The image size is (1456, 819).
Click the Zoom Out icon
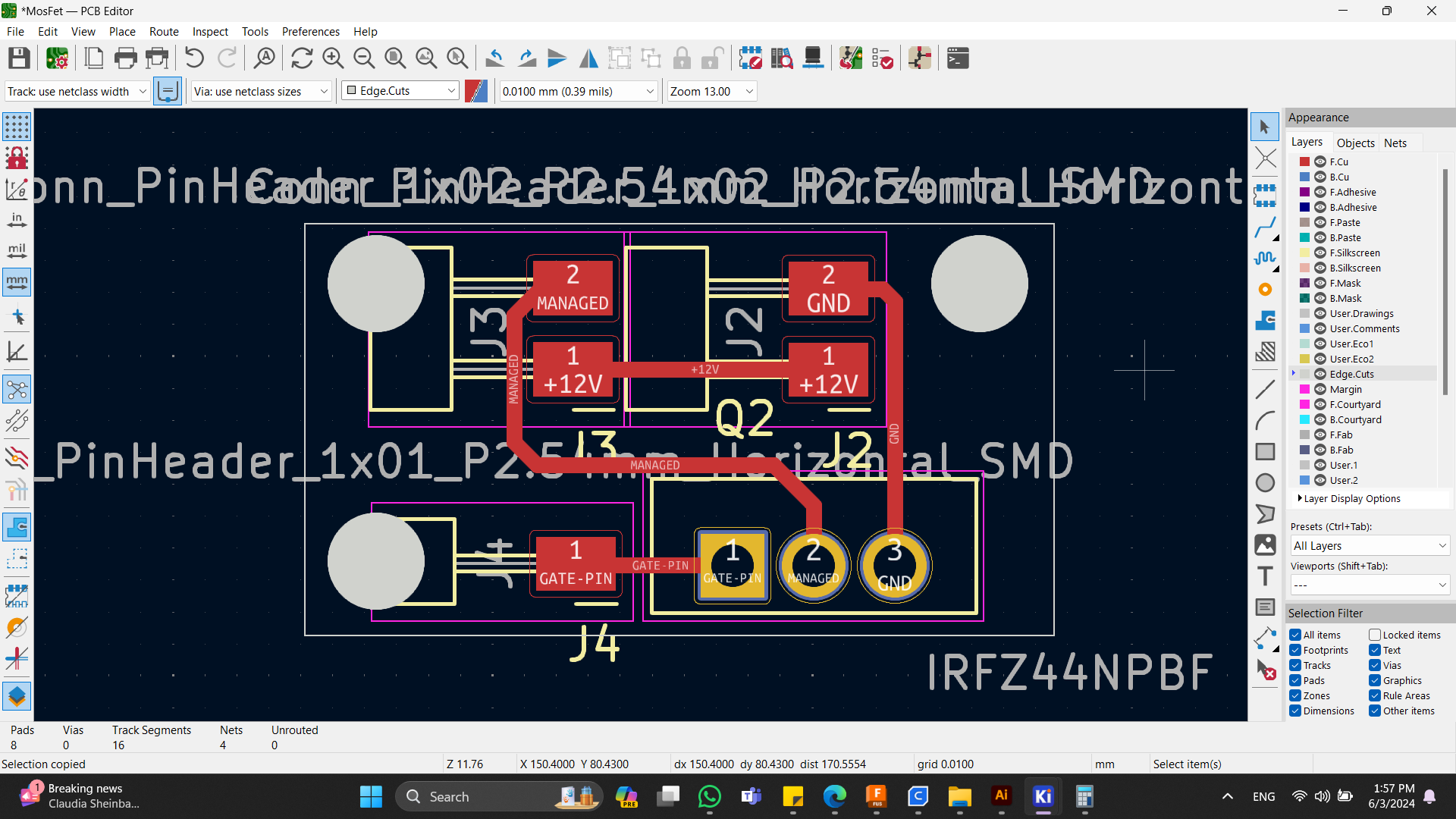(x=364, y=58)
